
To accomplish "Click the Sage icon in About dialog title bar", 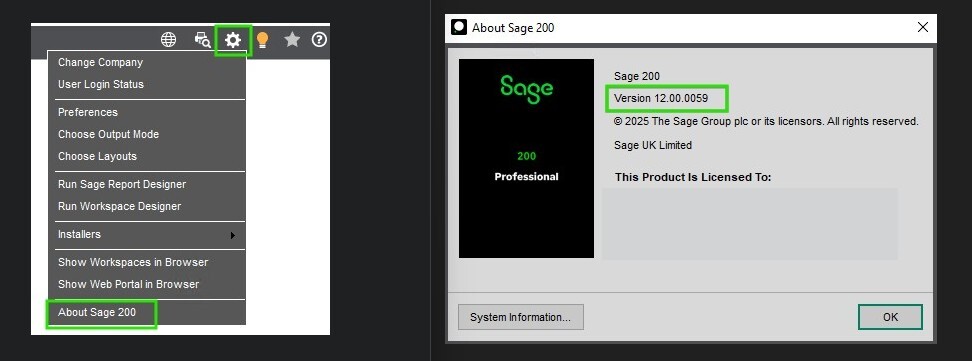I will [x=459, y=27].
